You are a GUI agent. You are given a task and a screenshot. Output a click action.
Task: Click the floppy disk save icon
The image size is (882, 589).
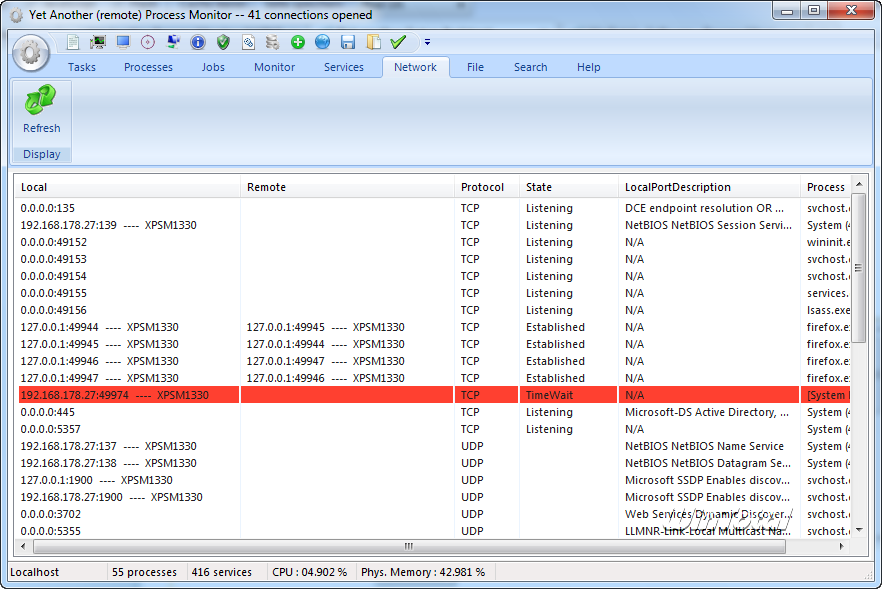click(x=348, y=42)
